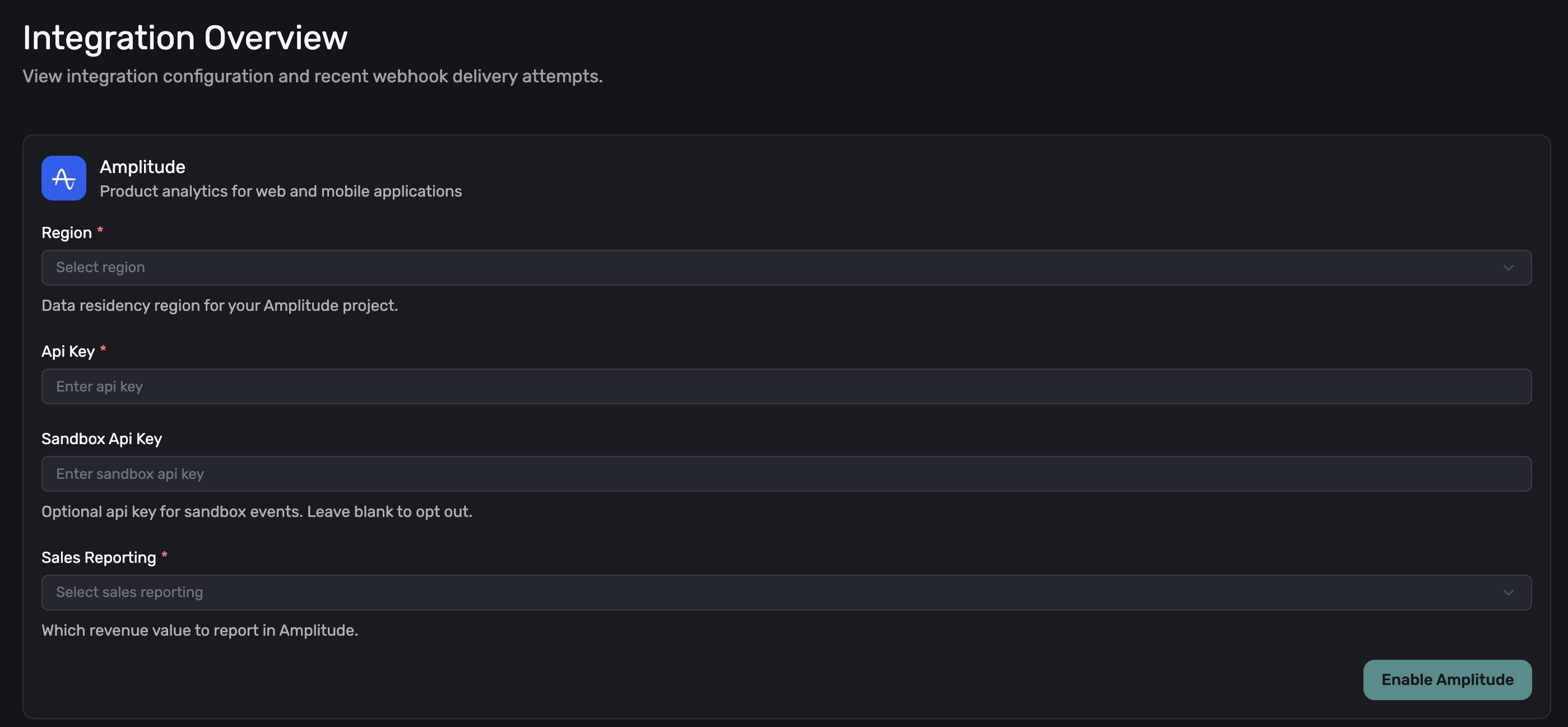Click the required asterisk beside Sales Reporting
This screenshot has width=1568, height=727.
pos(164,555)
